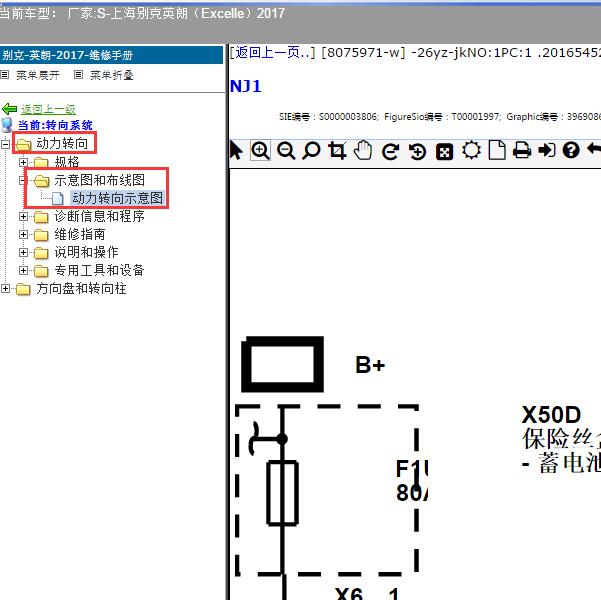
Task: Select the 动力转向 tree label
Action: [62, 143]
